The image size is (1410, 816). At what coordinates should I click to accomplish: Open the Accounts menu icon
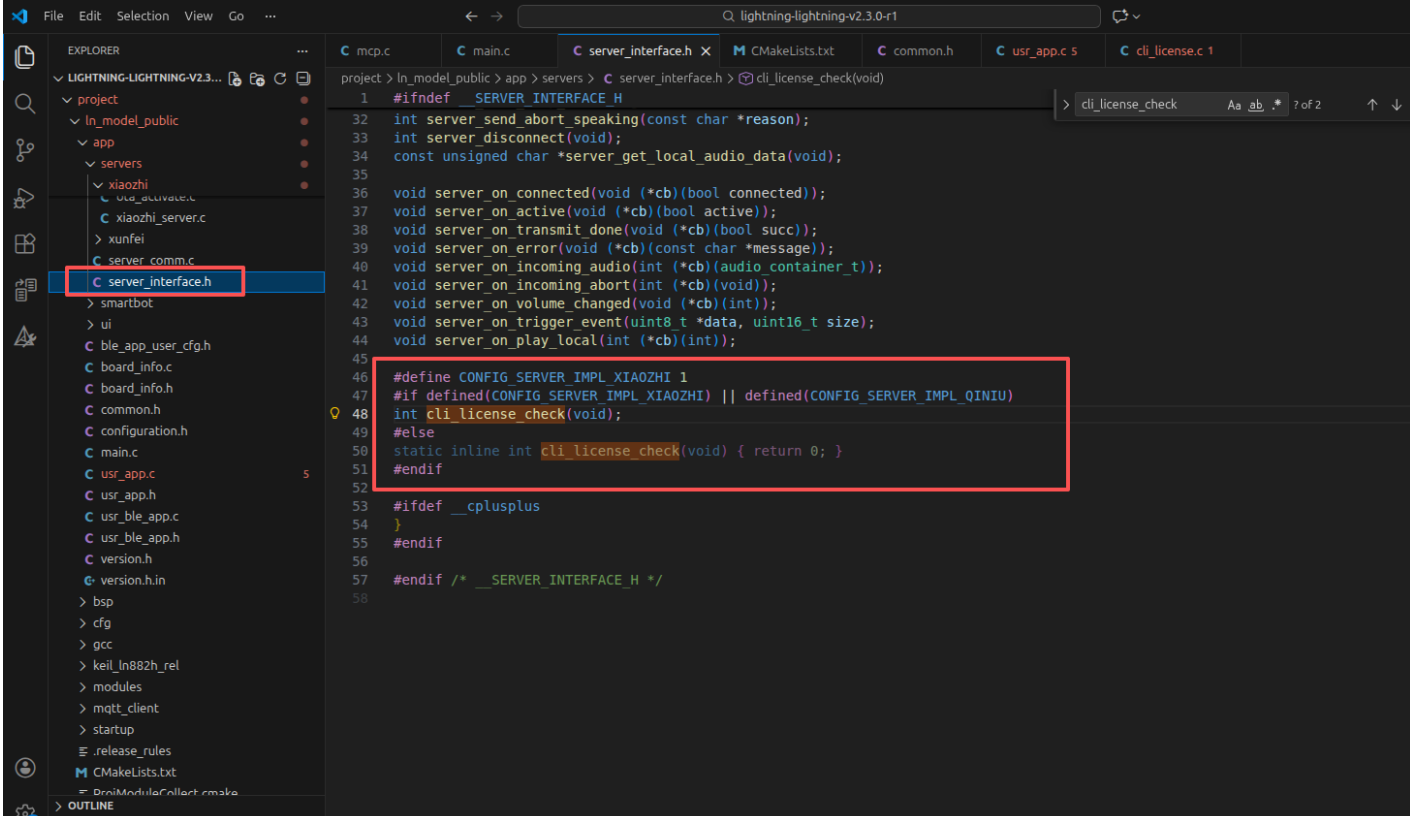[25, 768]
